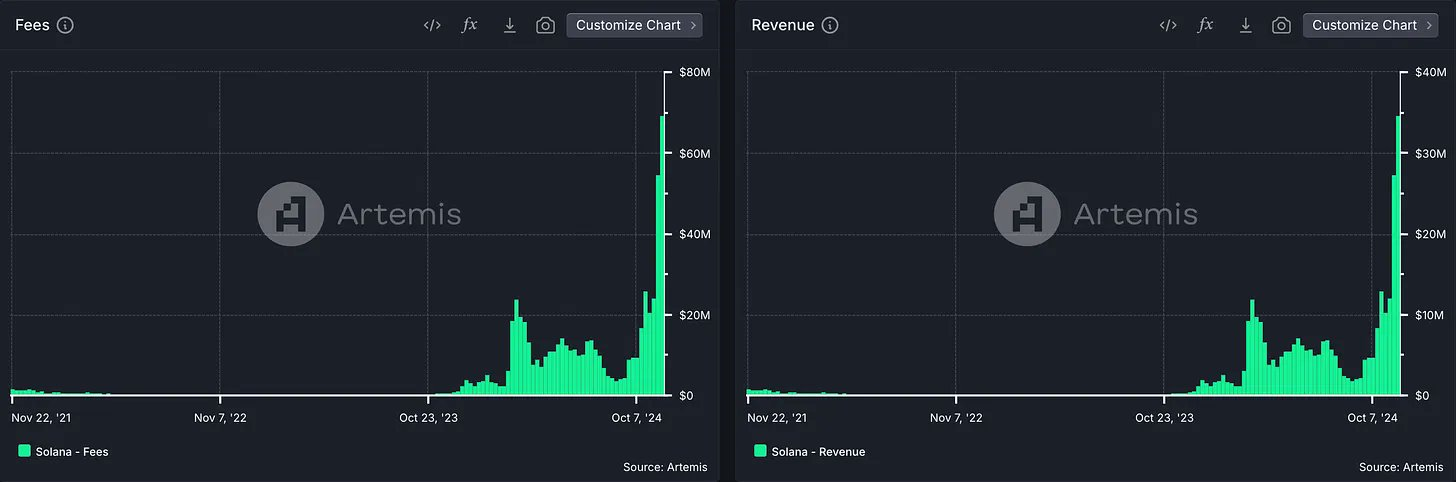Click the Source: Artemis text under Fees chart
Viewport: 1456px width, 482px height.
click(x=665, y=467)
